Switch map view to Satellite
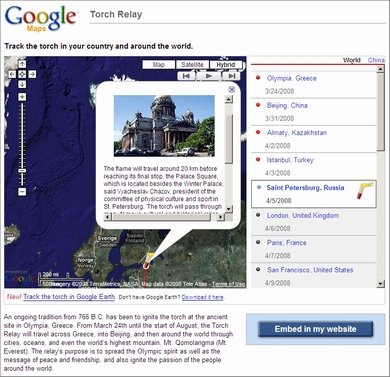This screenshot has width=390, height=377. point(192,65)
